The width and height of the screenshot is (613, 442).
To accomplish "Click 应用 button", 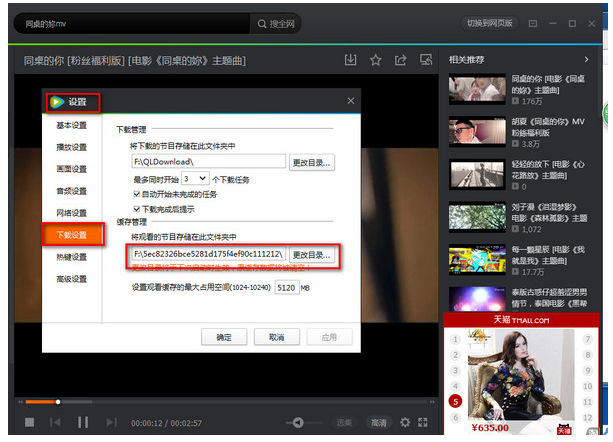I will pyautogui.click(x=329, y=337).
